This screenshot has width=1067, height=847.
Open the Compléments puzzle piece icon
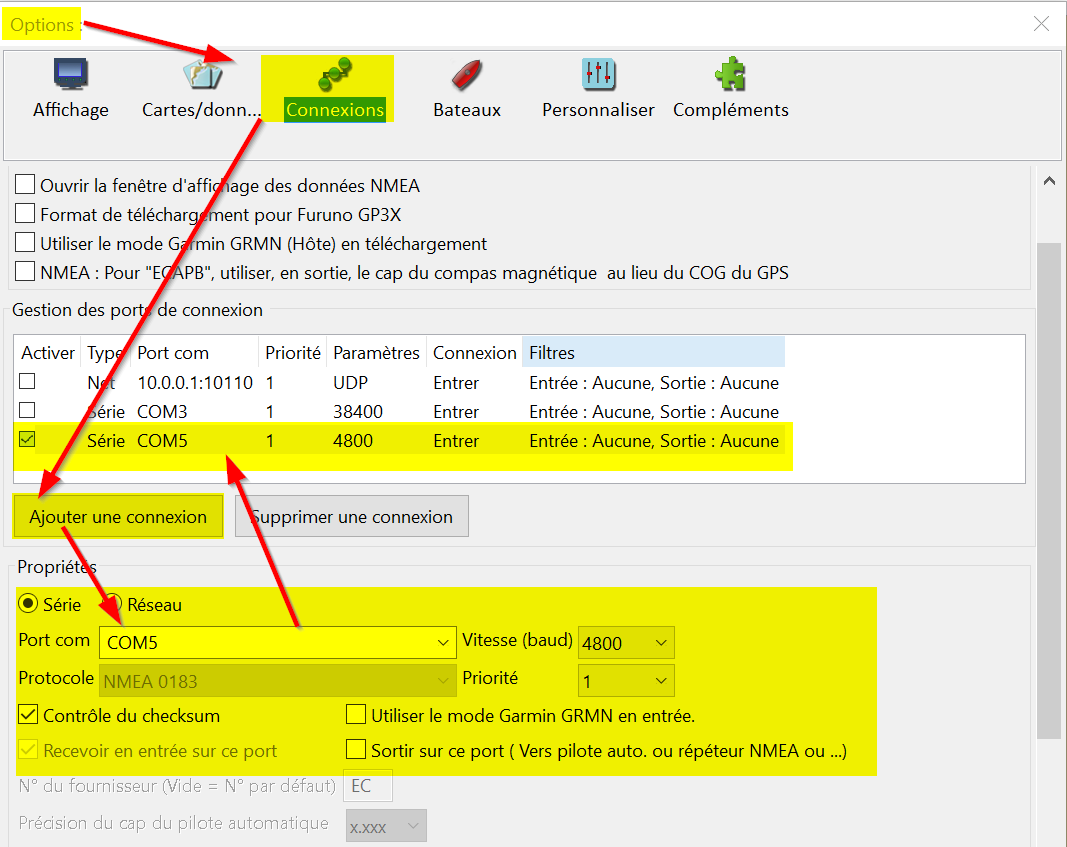pos(730,73)
